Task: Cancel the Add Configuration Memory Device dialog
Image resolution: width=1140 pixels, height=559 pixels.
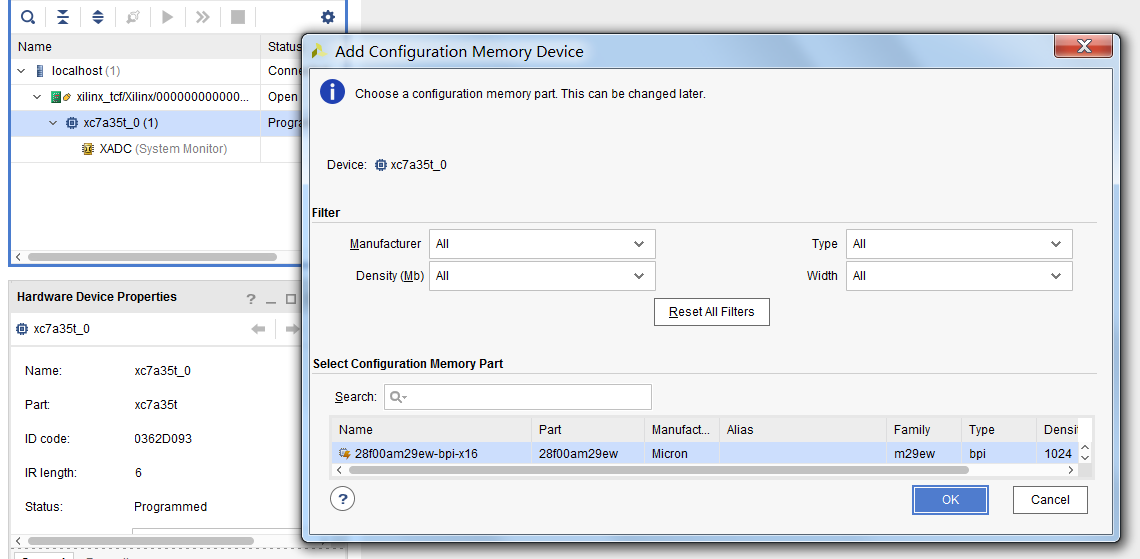Action: tap(1050, 500)
